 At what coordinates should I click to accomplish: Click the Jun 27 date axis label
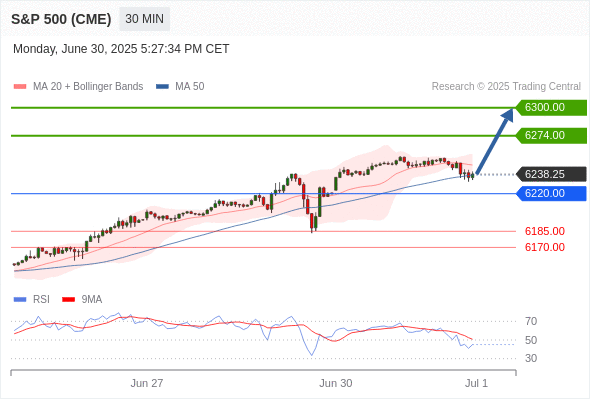point(147,383)
